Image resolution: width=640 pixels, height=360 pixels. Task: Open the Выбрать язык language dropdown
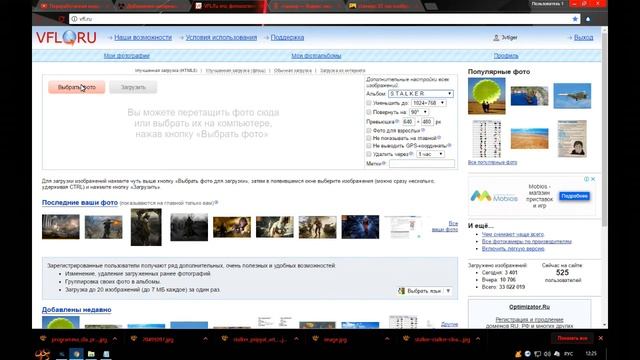click(x=424, y=291)
